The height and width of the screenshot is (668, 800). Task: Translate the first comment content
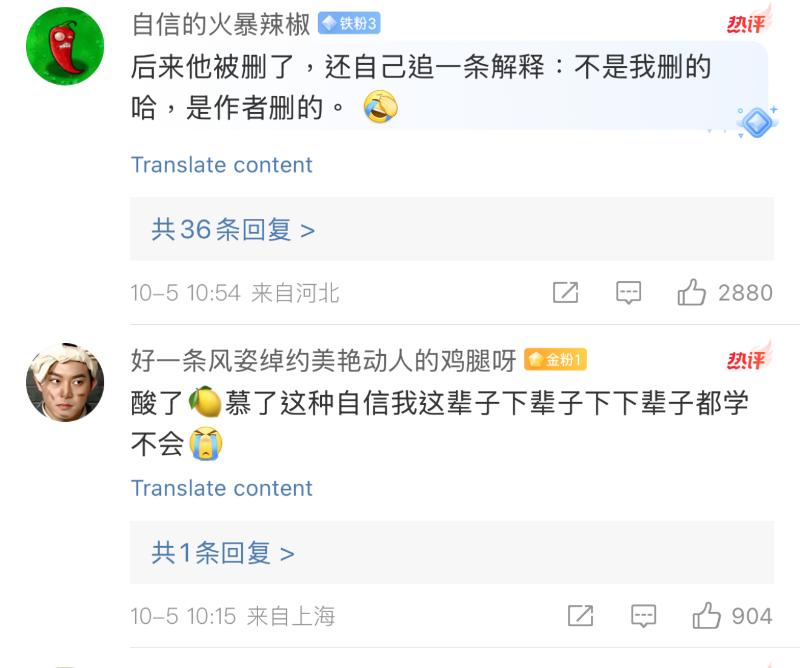(221, 165)
